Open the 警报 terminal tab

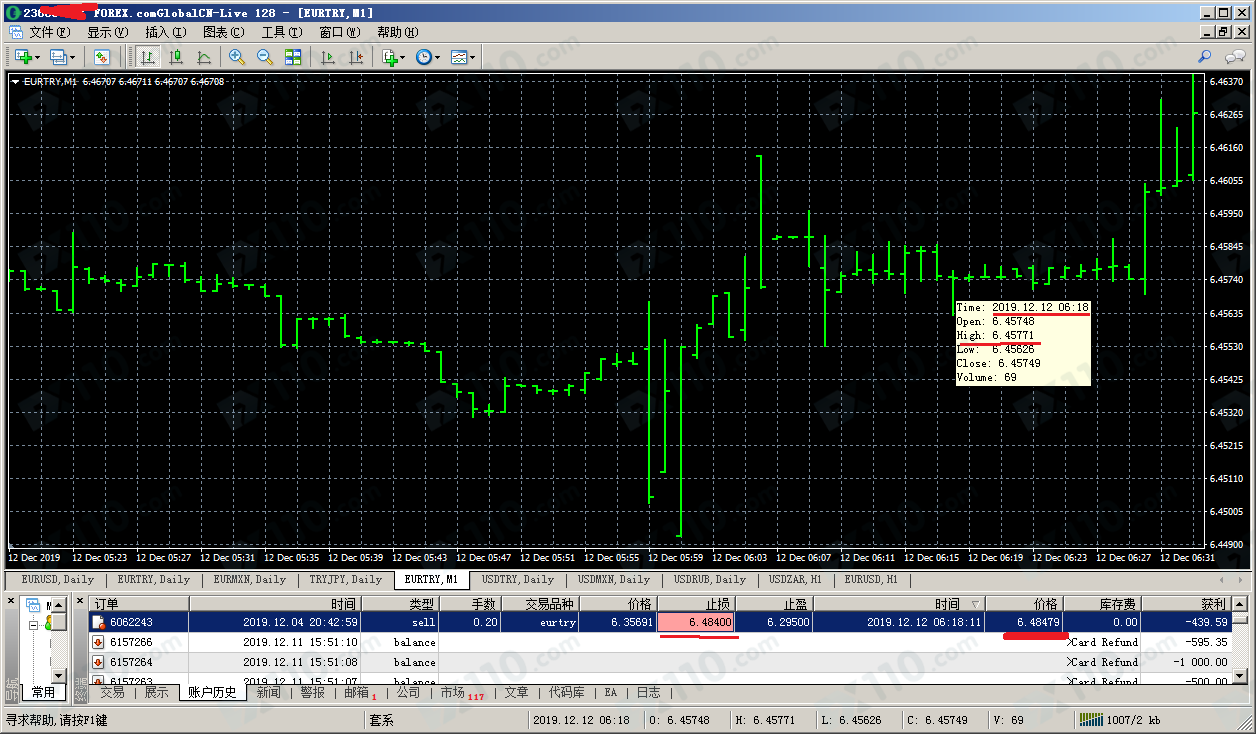(312, 692)
